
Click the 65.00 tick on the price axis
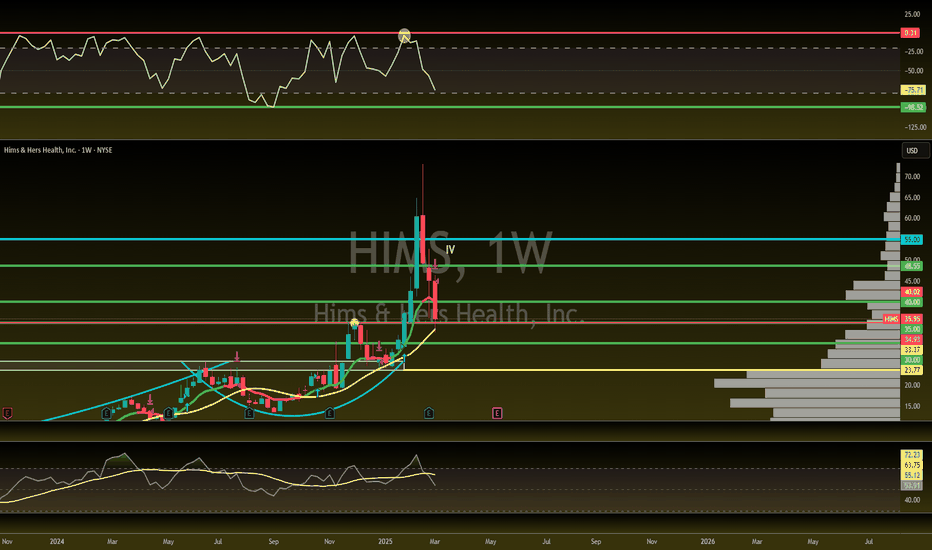[x=912, y=197]
